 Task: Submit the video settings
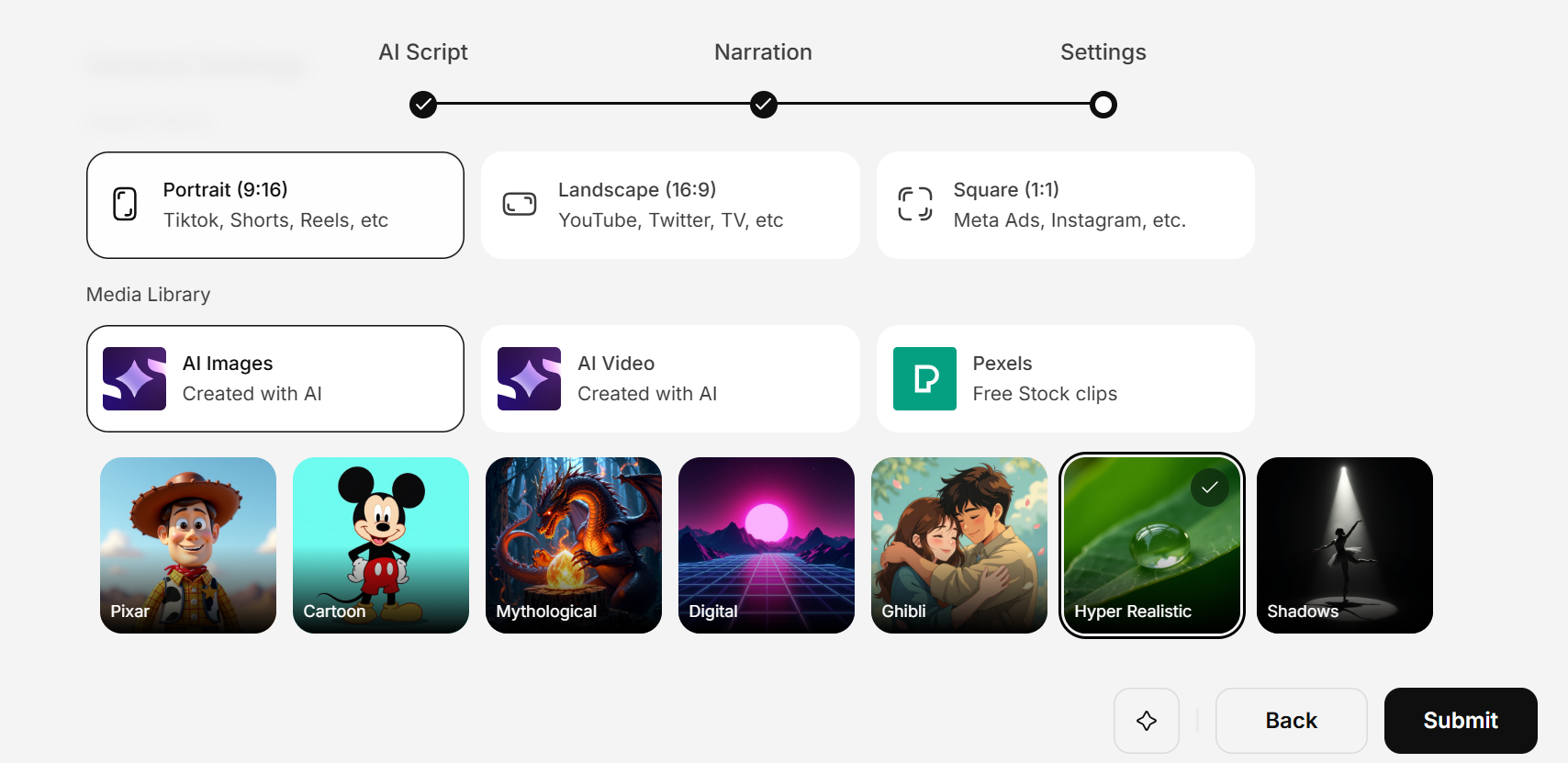(1461, 721)
